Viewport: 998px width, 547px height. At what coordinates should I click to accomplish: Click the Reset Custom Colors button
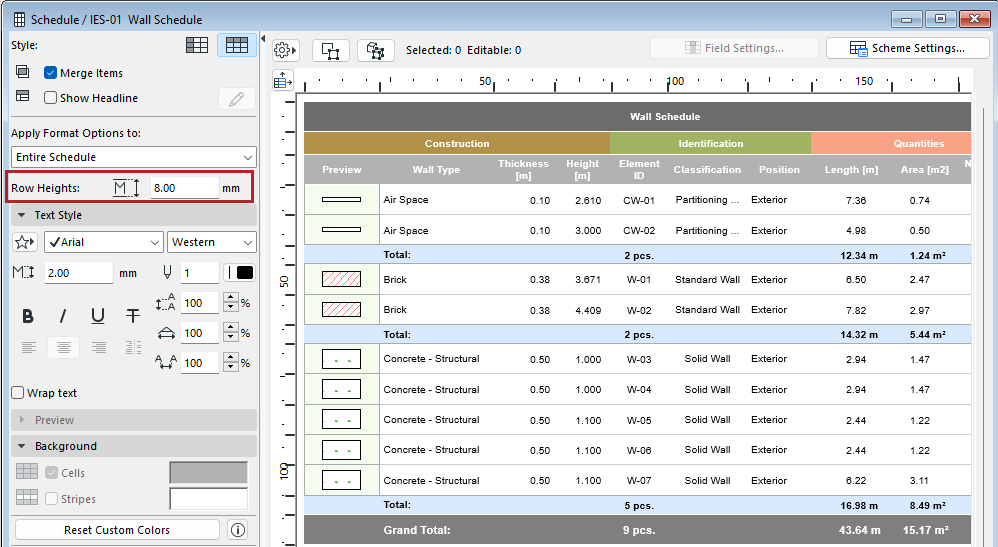tap(117, 530)
